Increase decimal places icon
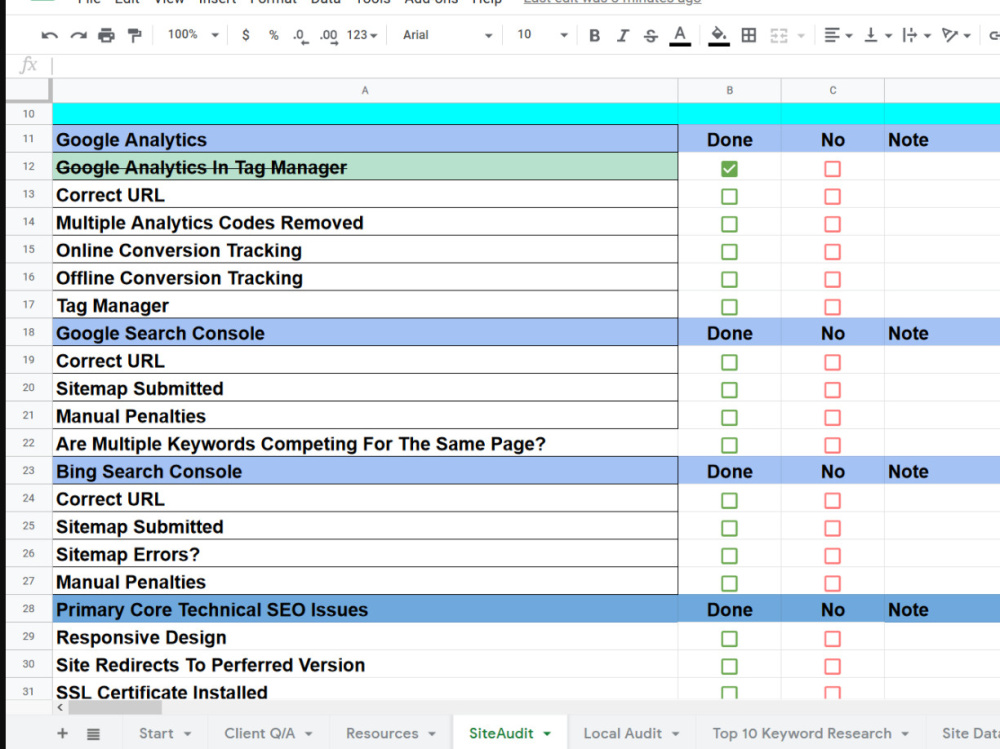The width and height of the screenshot is (1000, 749). 328,36
